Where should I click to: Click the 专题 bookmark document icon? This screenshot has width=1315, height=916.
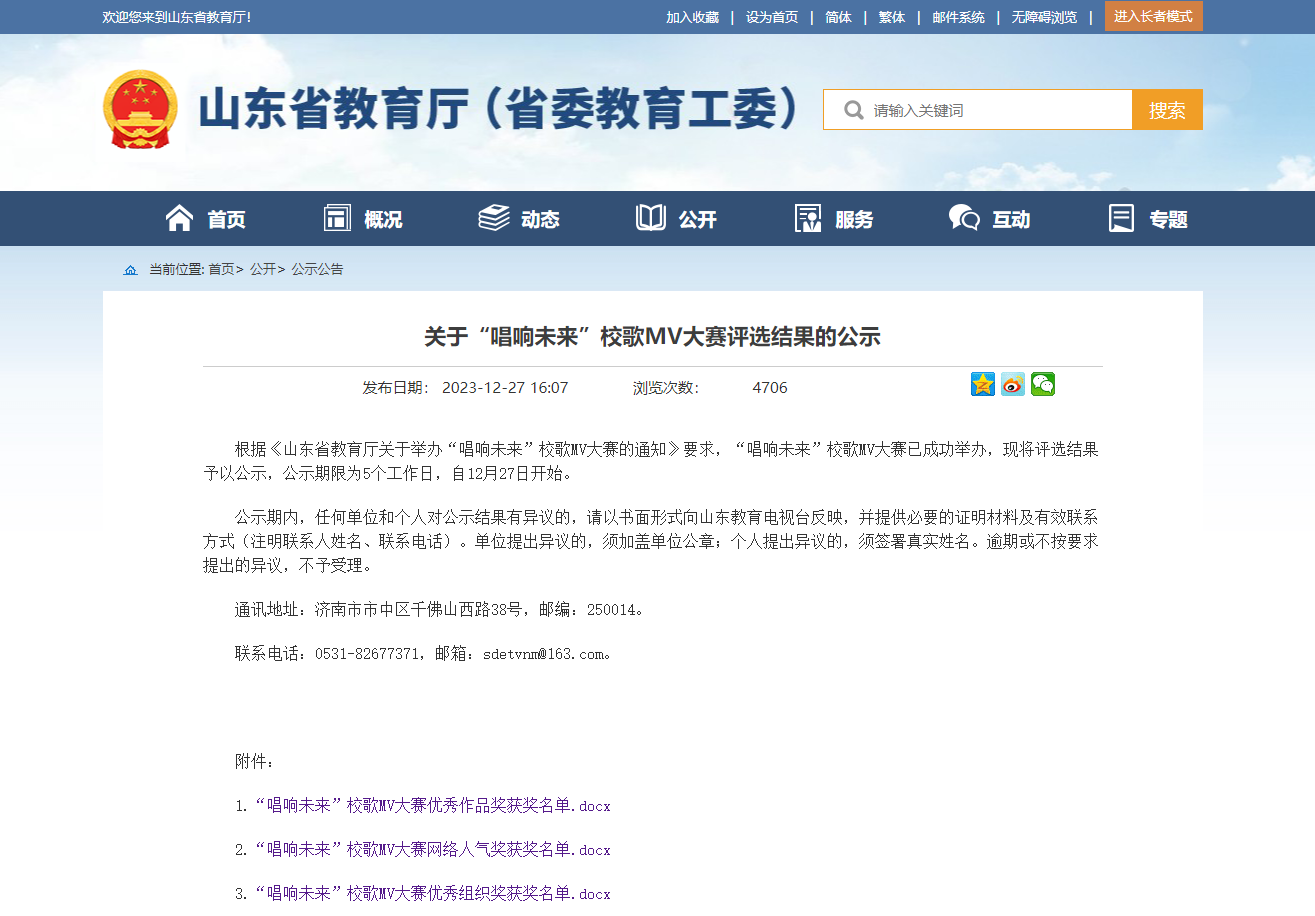(x=1122, y=218)
